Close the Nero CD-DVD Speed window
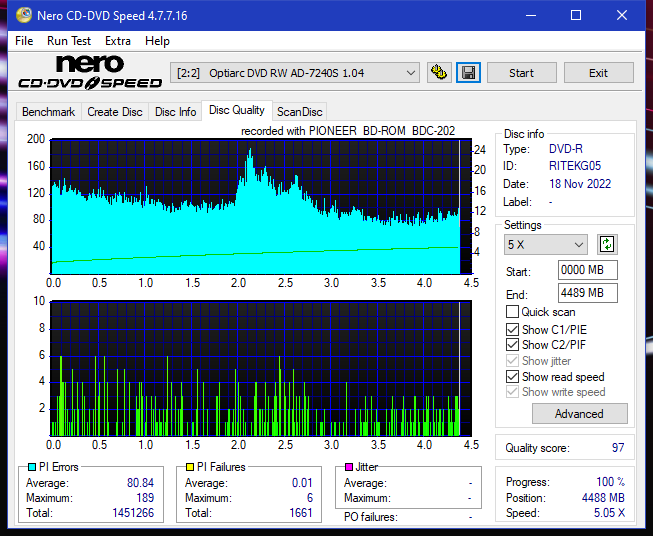The image size is (653, 536). coord(622,15)
